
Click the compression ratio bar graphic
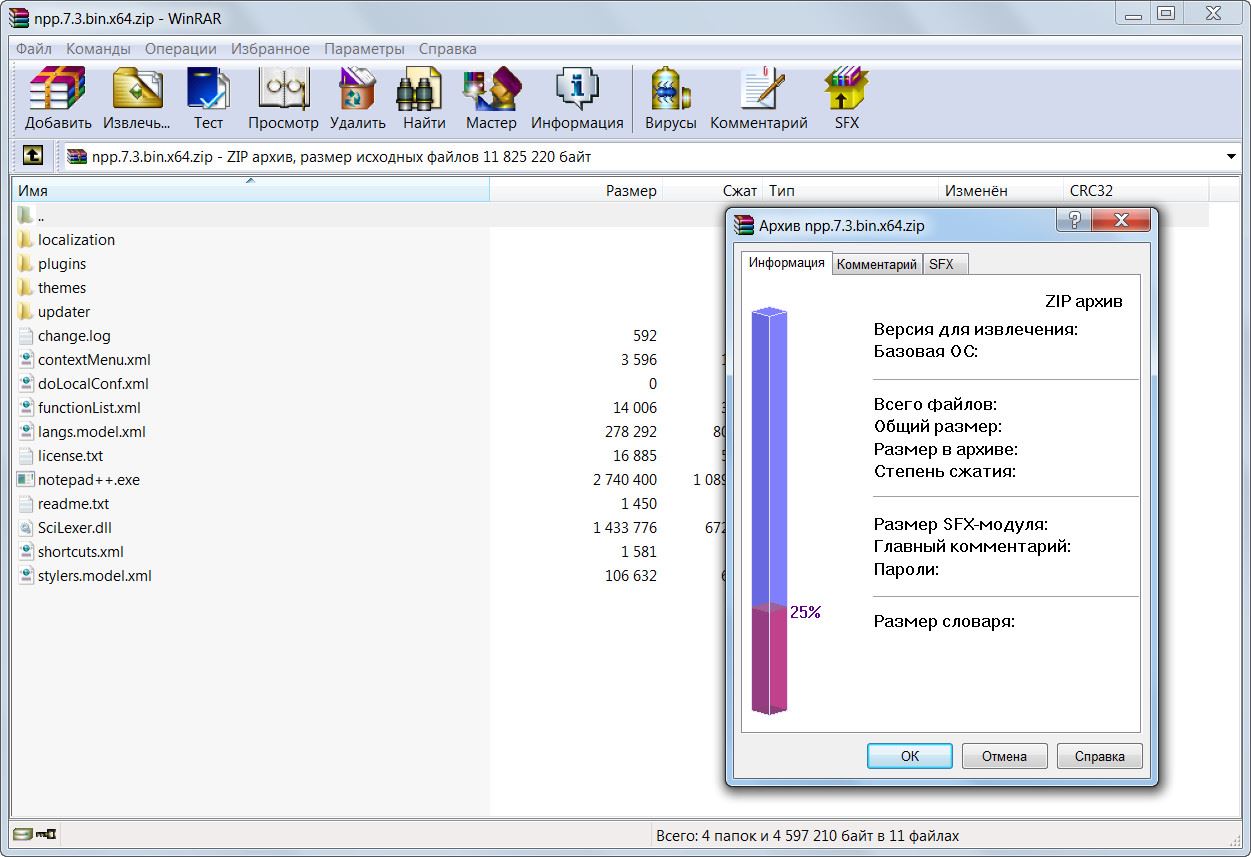coord(769,512)
